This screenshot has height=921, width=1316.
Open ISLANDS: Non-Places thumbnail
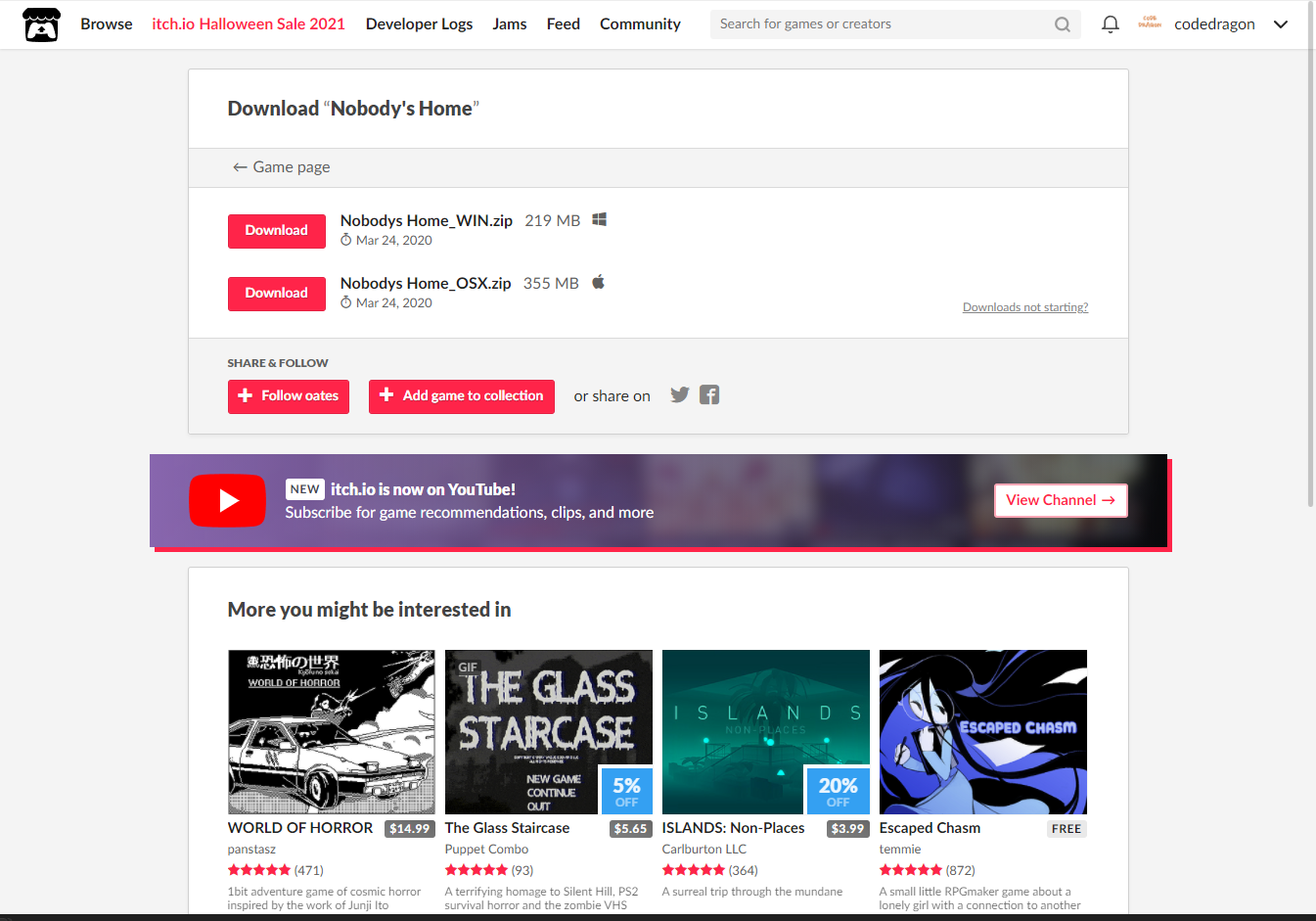click(x=766, y=732)
